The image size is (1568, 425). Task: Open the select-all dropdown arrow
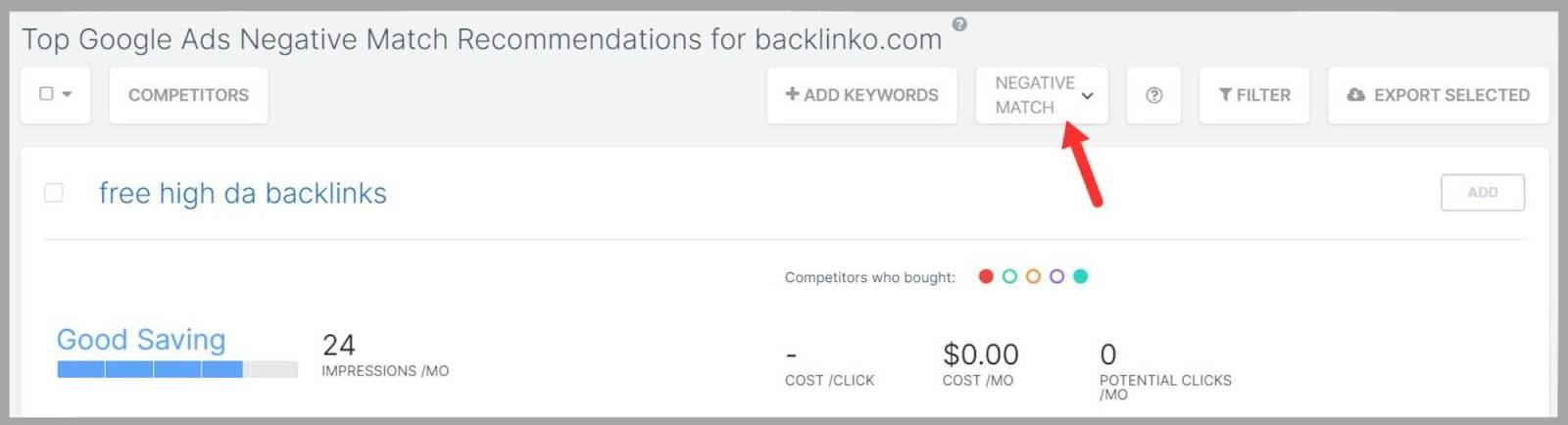pos(68,95)
